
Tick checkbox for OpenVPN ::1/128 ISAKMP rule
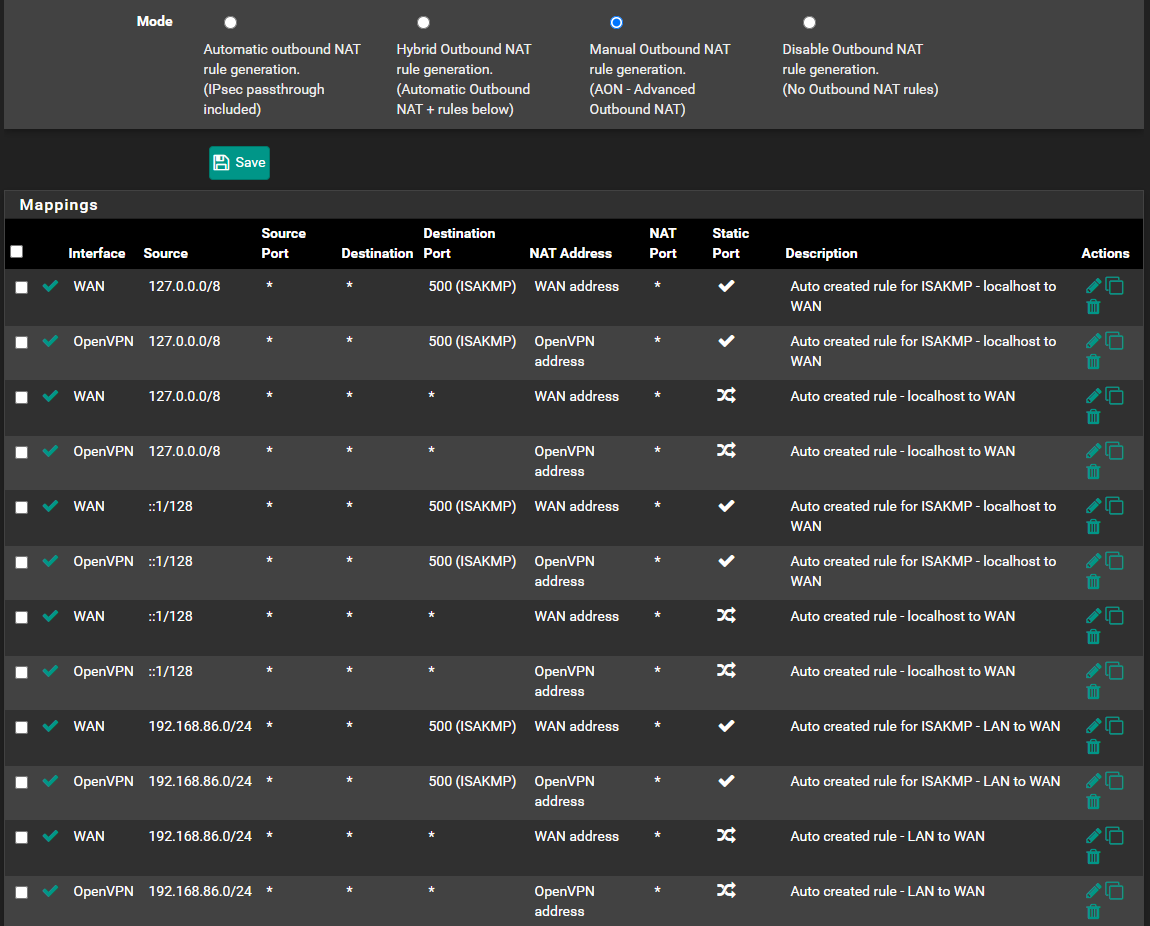(x=22, y=562)
